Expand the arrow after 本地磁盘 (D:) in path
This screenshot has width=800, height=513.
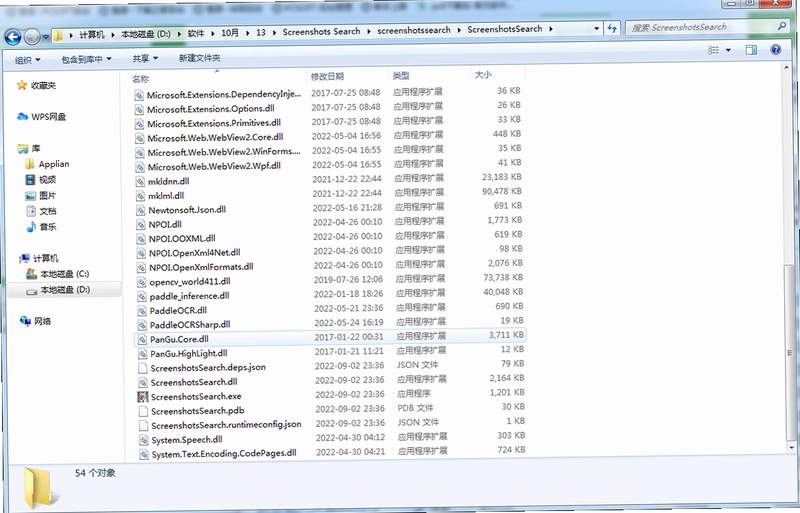[x=179, y=34]
